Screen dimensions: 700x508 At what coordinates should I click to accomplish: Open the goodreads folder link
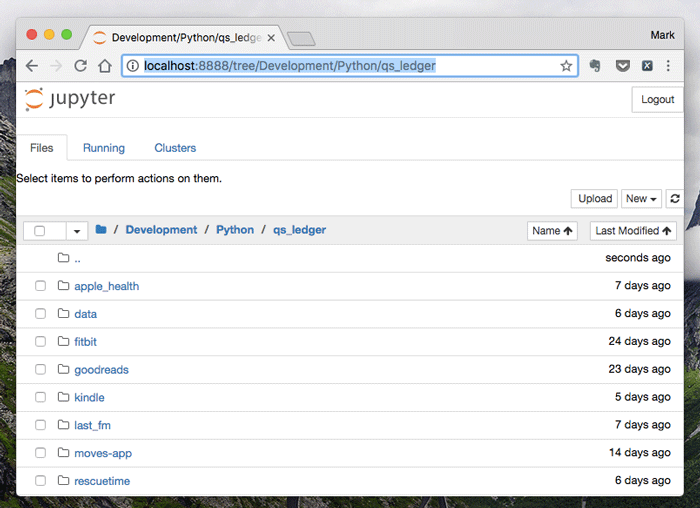point(101,370)
